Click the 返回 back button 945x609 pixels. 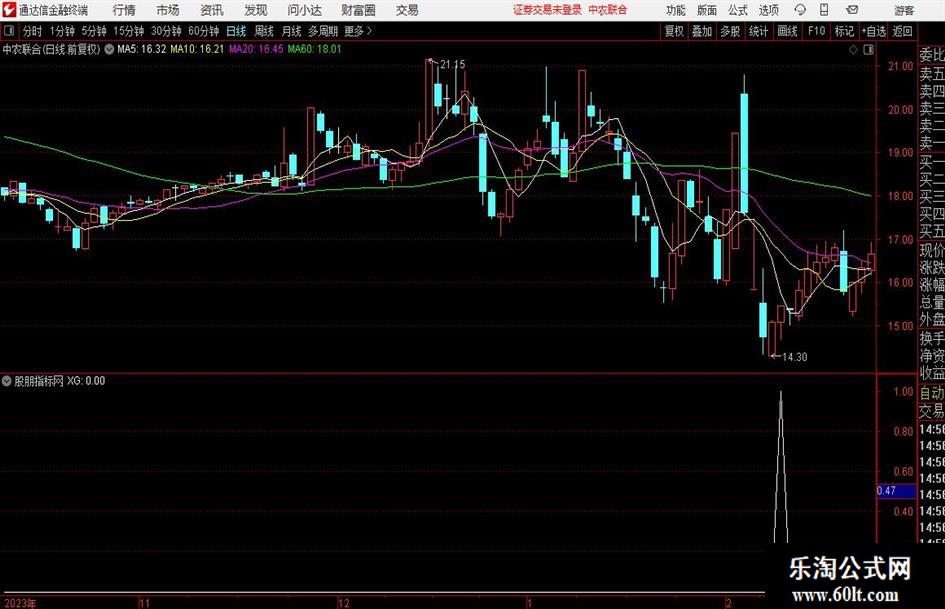click(902, 31)
